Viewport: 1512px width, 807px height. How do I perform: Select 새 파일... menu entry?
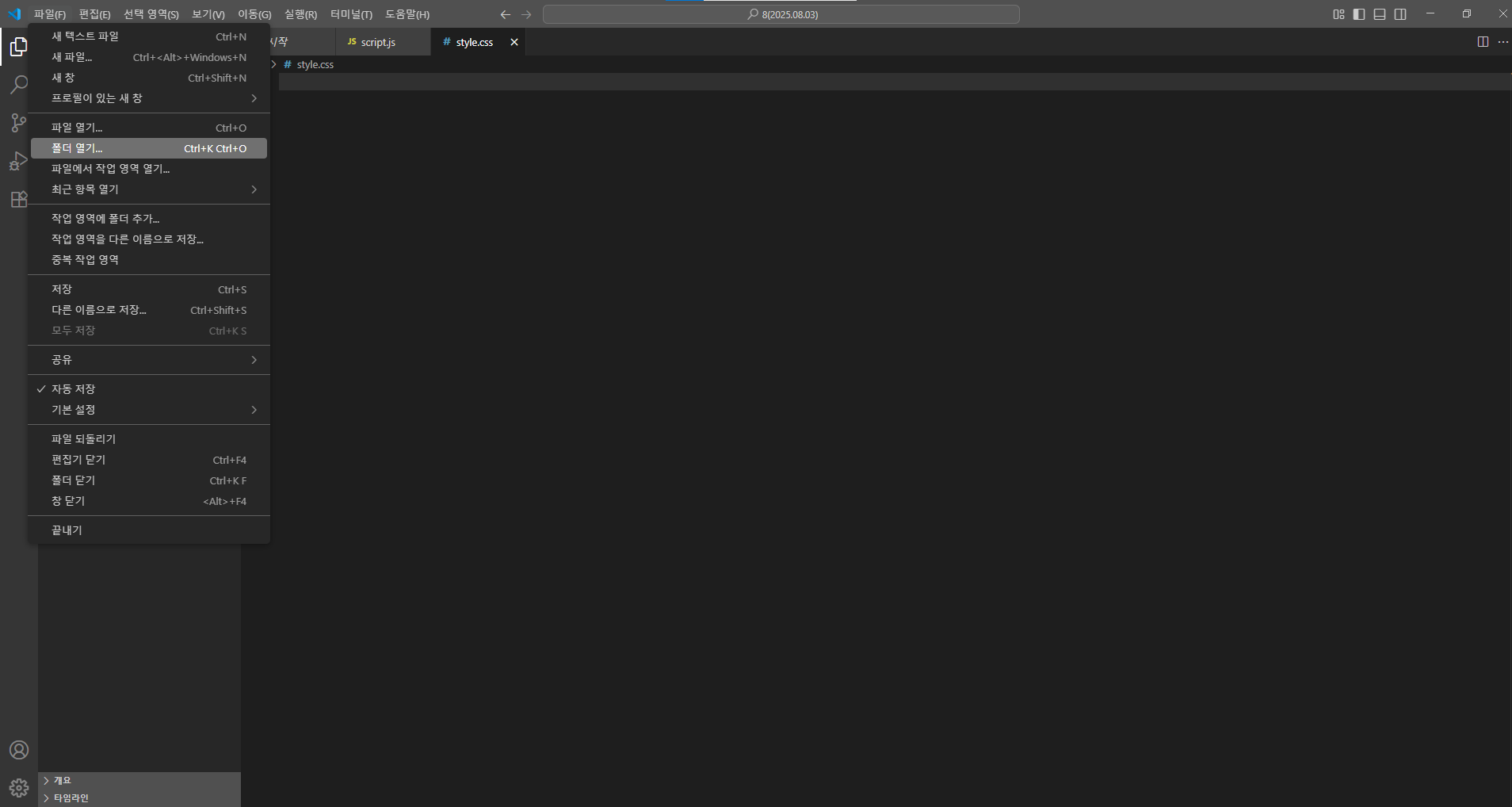pyautogui.click(x=149, y=57)
